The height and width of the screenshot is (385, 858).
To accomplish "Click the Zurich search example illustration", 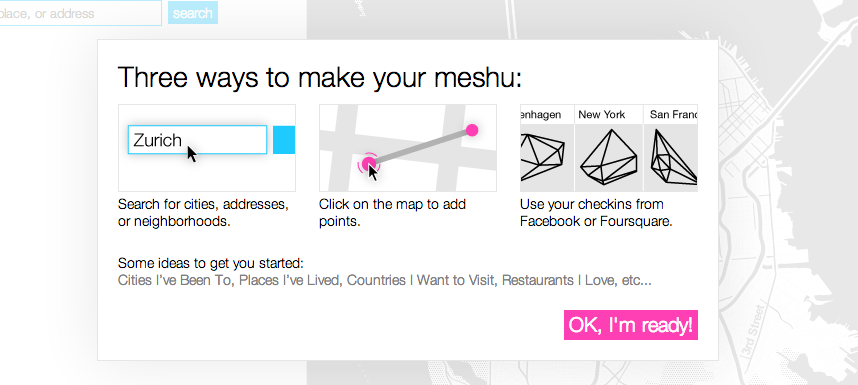I will click(x=207, y=148).
